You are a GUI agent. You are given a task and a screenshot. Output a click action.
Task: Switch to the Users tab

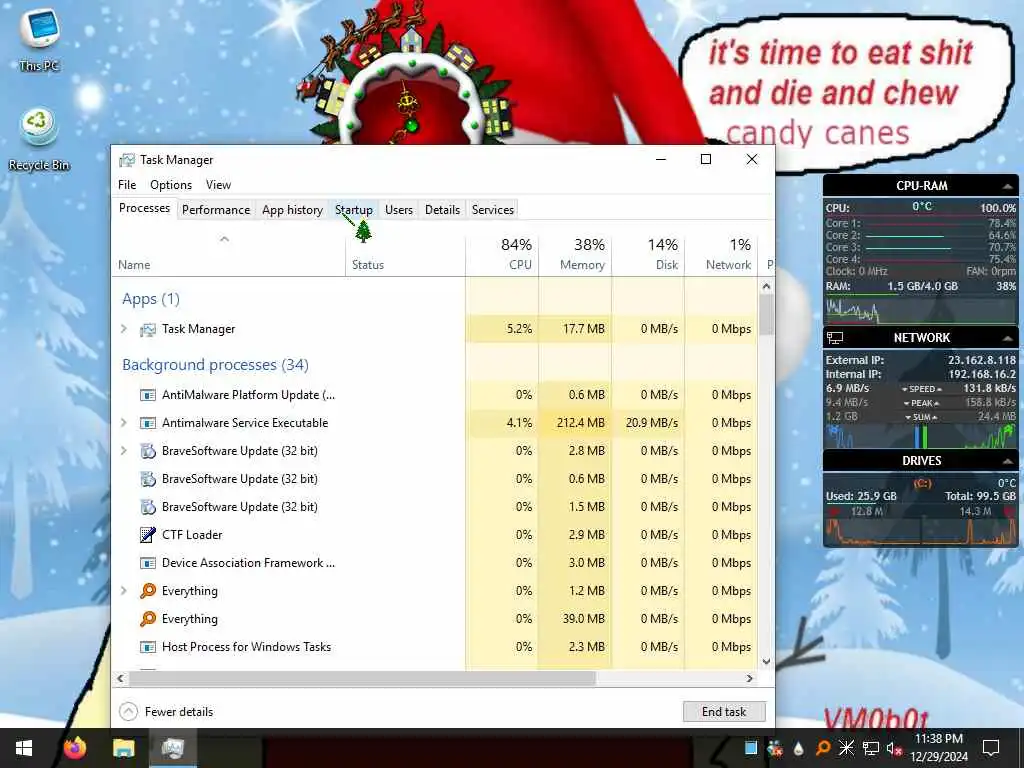[x=398, y=210]
